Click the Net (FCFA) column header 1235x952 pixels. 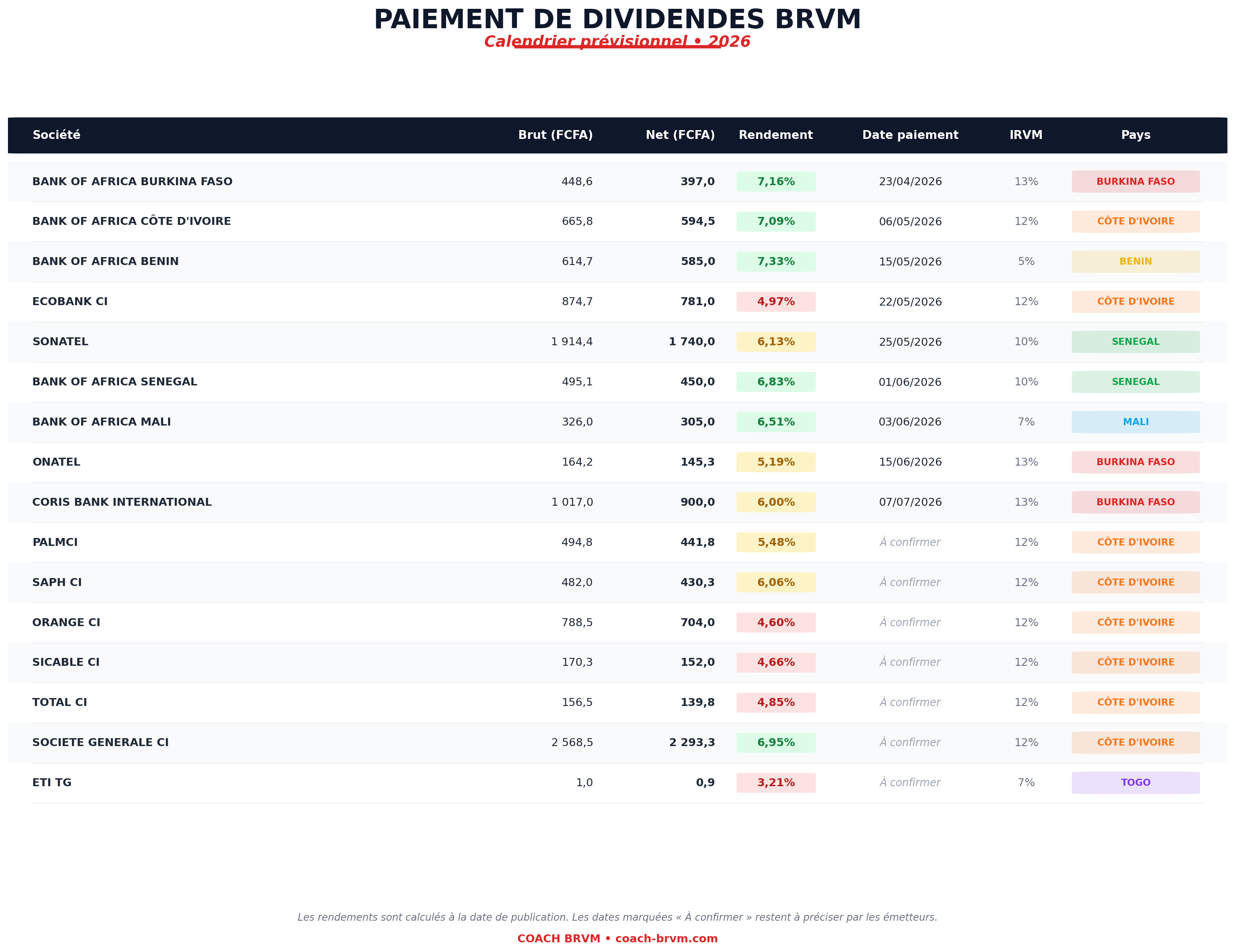(680, 135)
